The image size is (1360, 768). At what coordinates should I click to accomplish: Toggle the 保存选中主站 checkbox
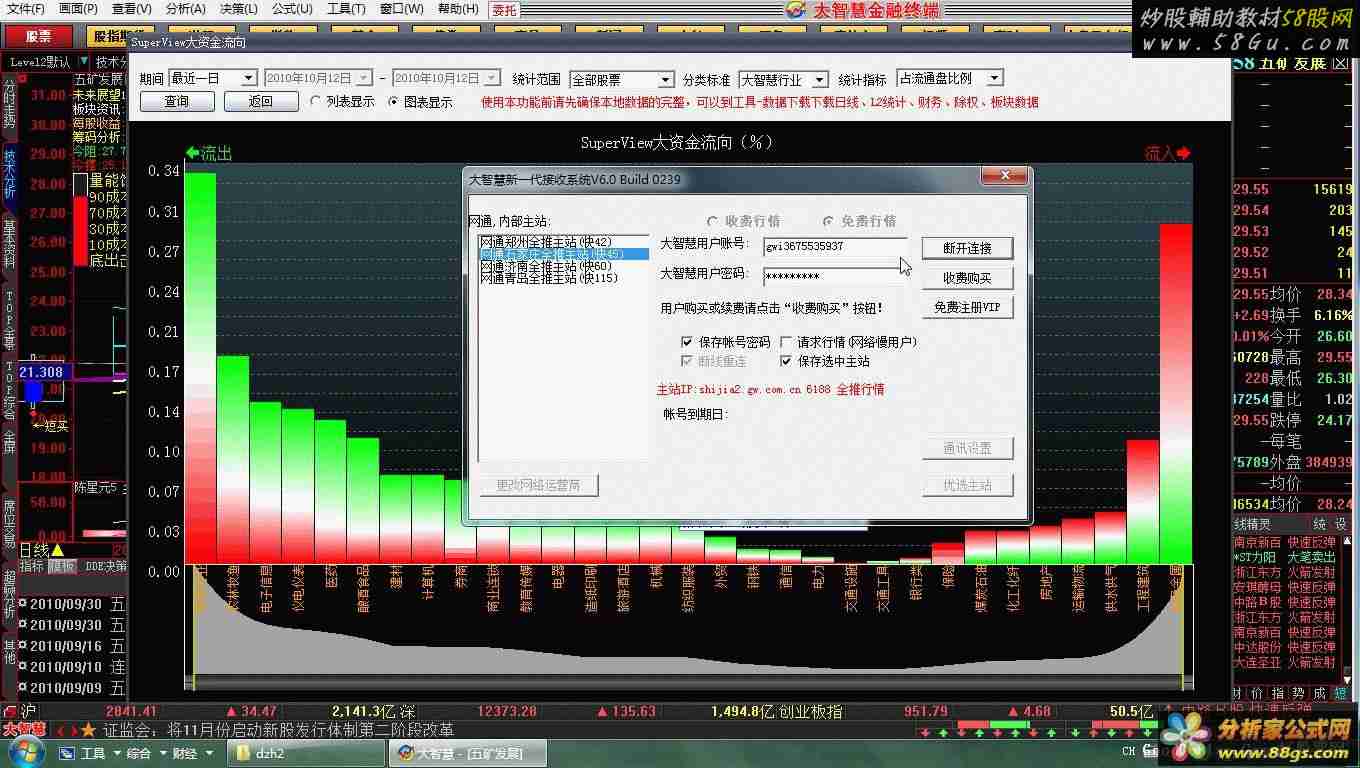point(787,361)
